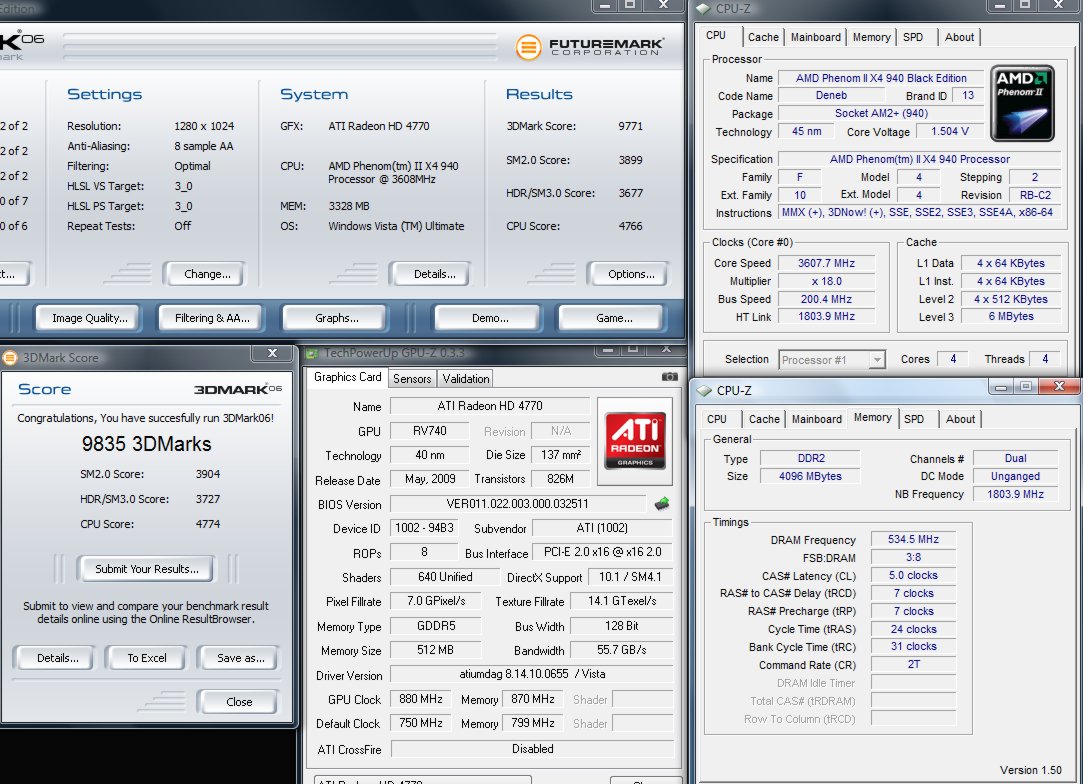The height and width of the screenshot is (784, 1083).
Task: Click Multiplier value x 18.0
Action: point(826,281)
